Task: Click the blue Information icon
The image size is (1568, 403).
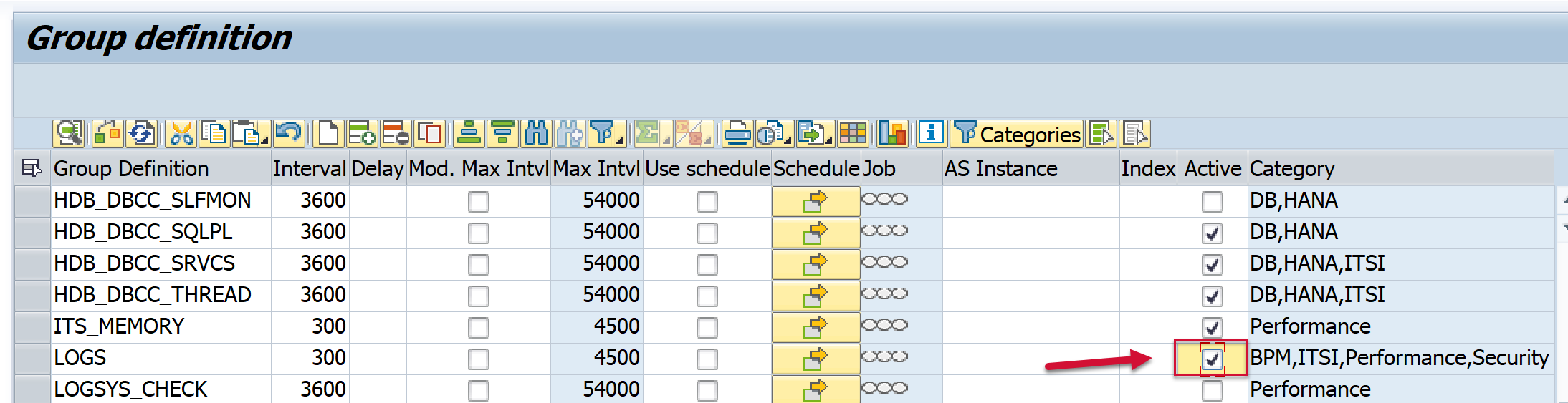Action: [931, 134]
